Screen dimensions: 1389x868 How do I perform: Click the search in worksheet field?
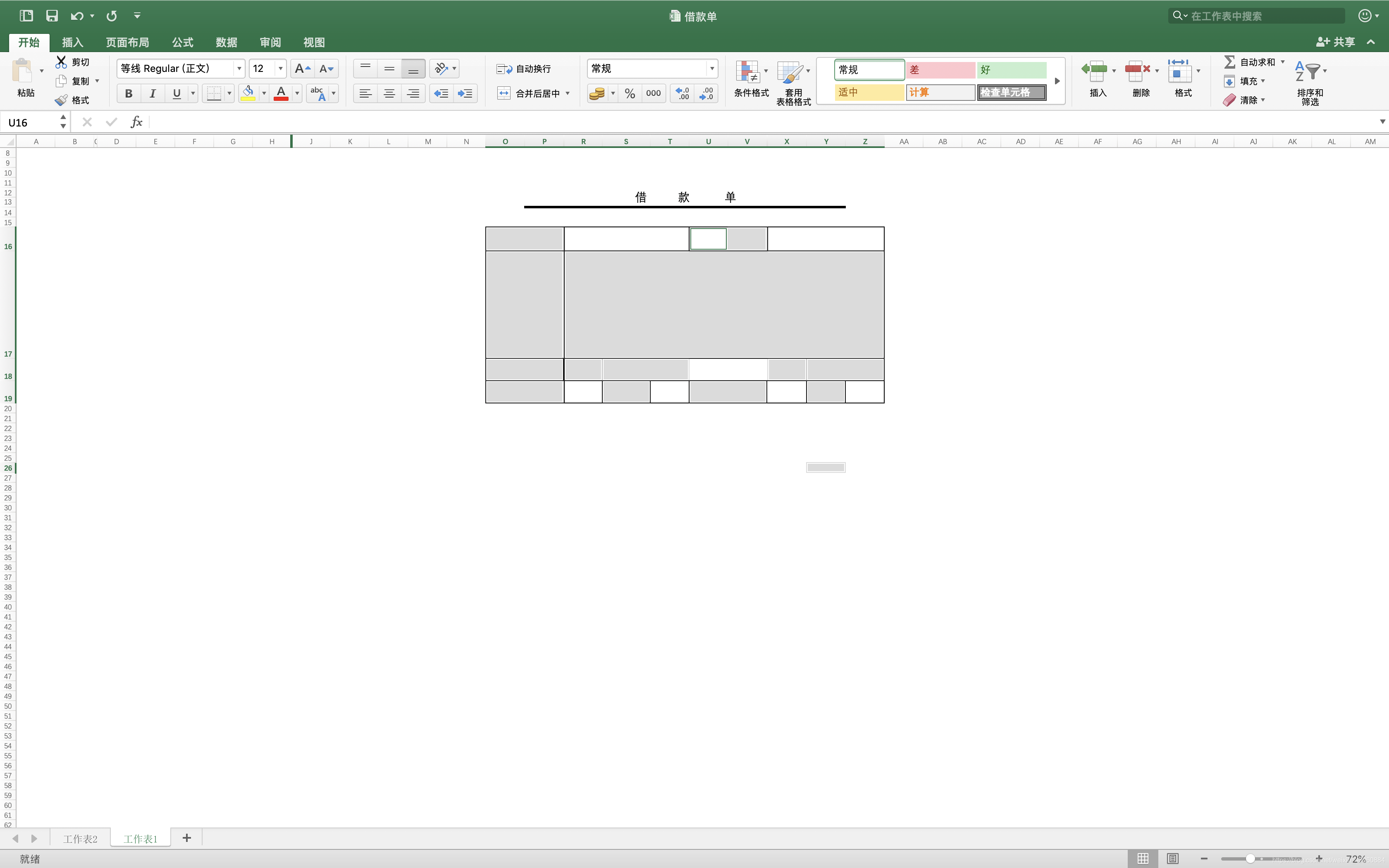coord(1256,16)
